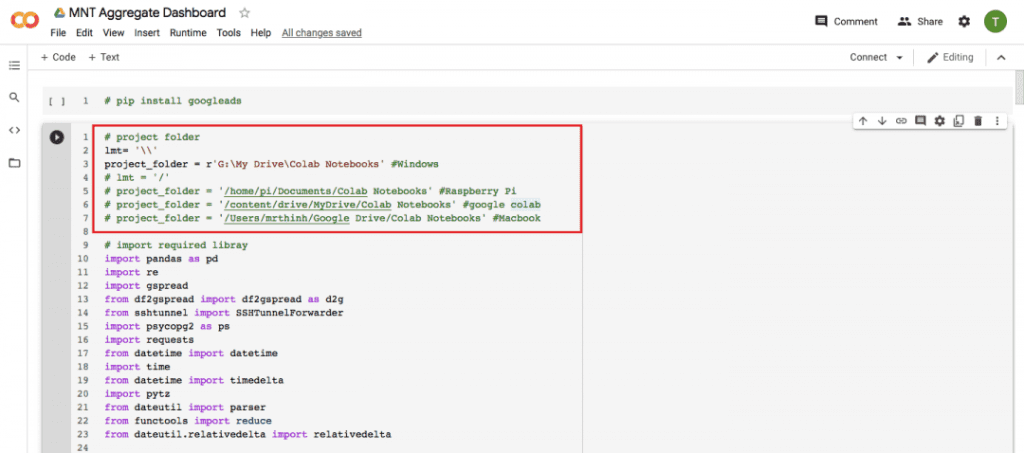Move cell up with arrow icon
Screen dimensions: 1024x453
point(863,121)
